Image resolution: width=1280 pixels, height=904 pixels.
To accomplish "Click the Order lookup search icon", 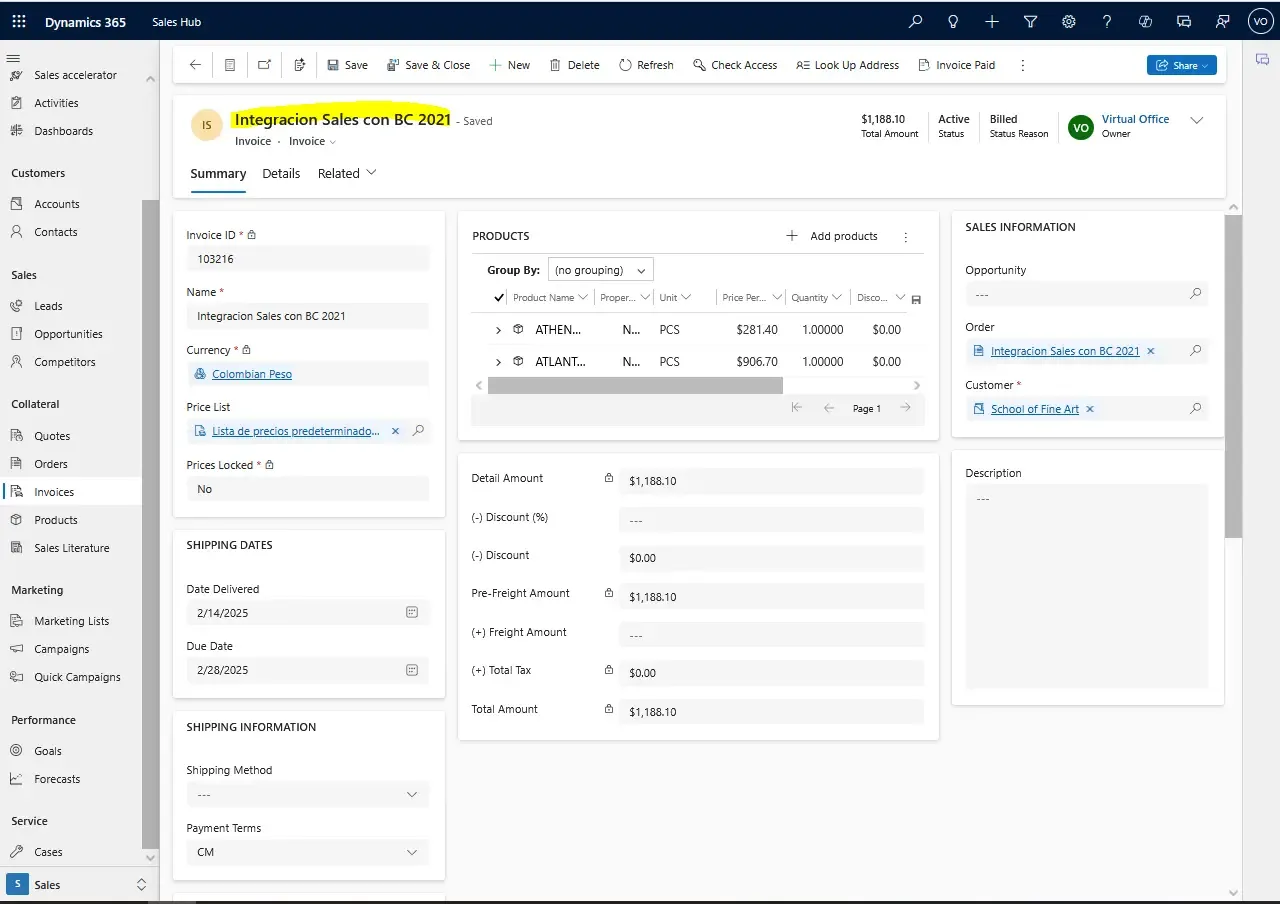I will [x=1195, y=351].
